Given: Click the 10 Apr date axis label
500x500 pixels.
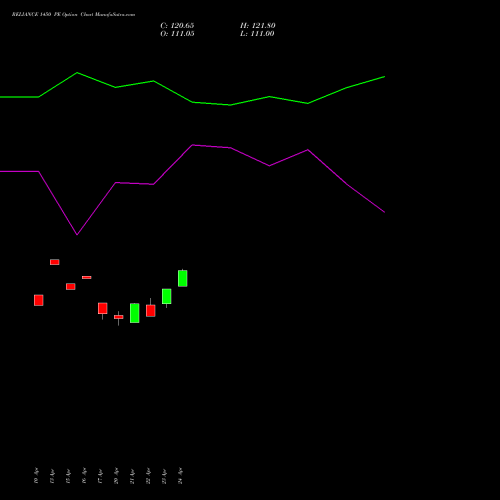Looking at the screenshot, I should click(x=36, y=476).
